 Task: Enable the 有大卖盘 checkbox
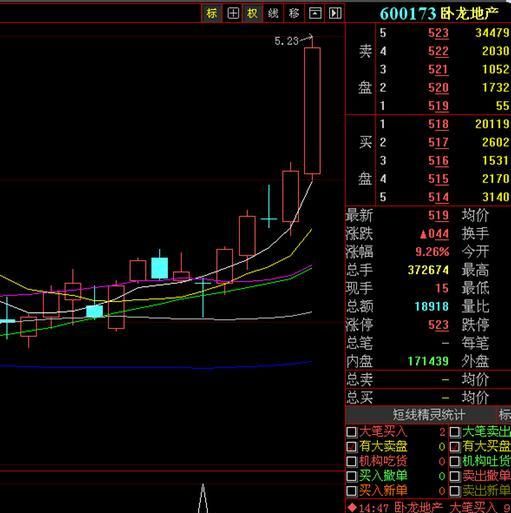tap(351, 447)
